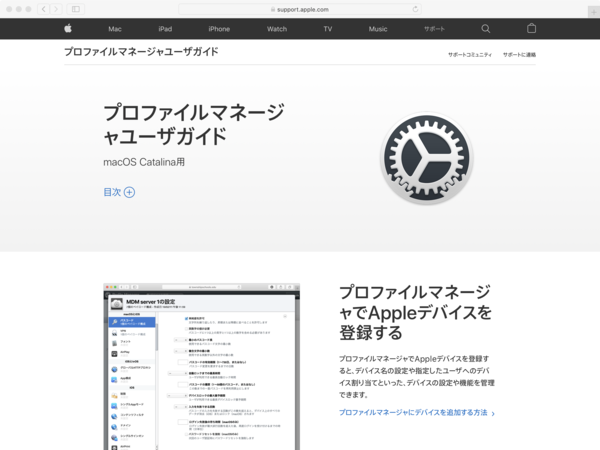This screenshot has height=450, width=600.
Task: Open the TV menu item
Action: (x=328, y=29)
